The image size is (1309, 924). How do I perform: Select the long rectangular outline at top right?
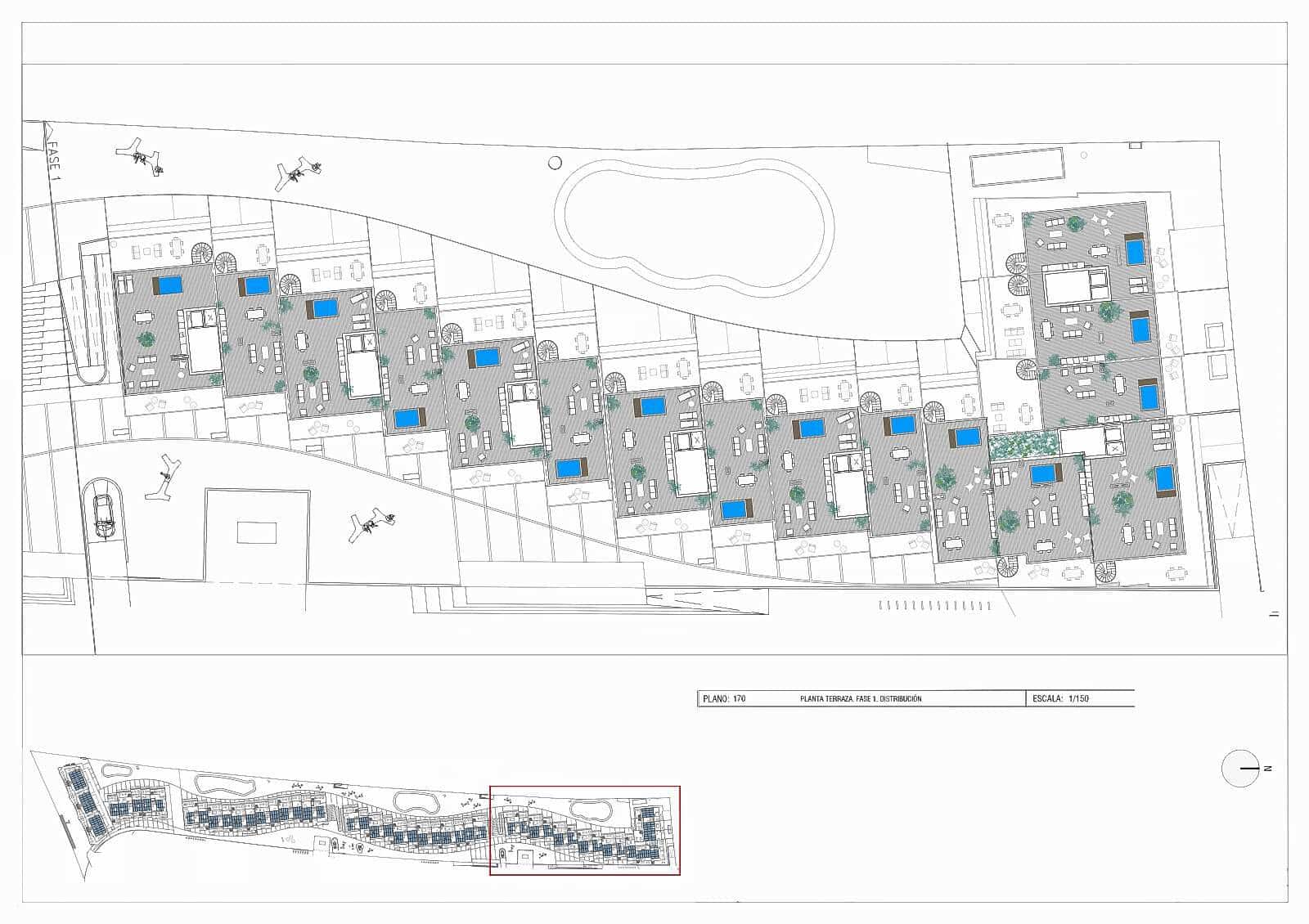1017,167
